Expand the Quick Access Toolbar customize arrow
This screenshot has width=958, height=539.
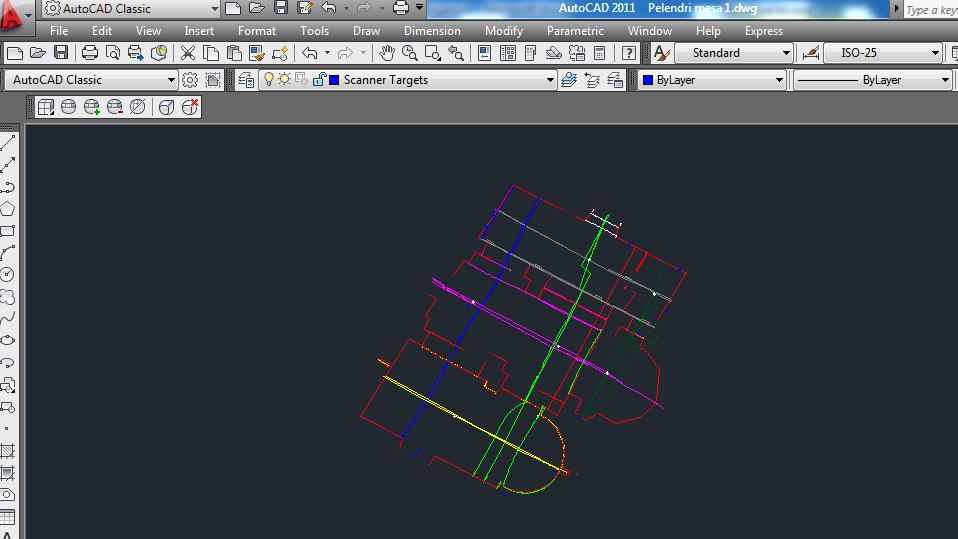tap(420, 8)
